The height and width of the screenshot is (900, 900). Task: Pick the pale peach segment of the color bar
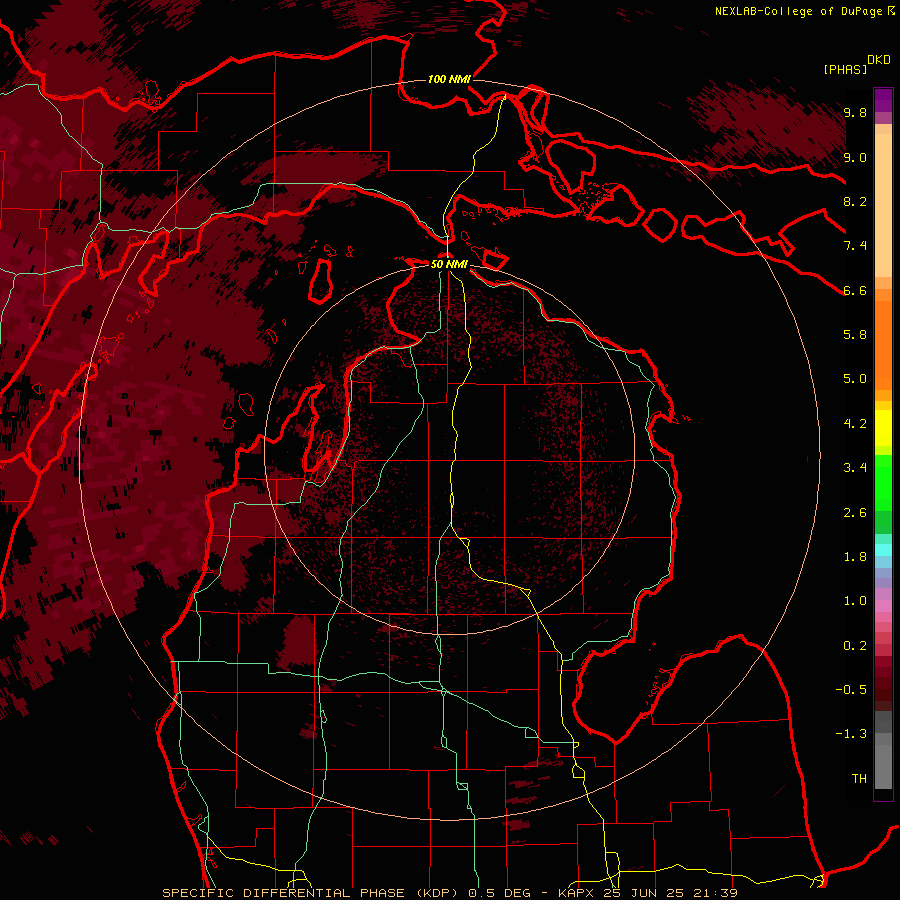point(883,205)
